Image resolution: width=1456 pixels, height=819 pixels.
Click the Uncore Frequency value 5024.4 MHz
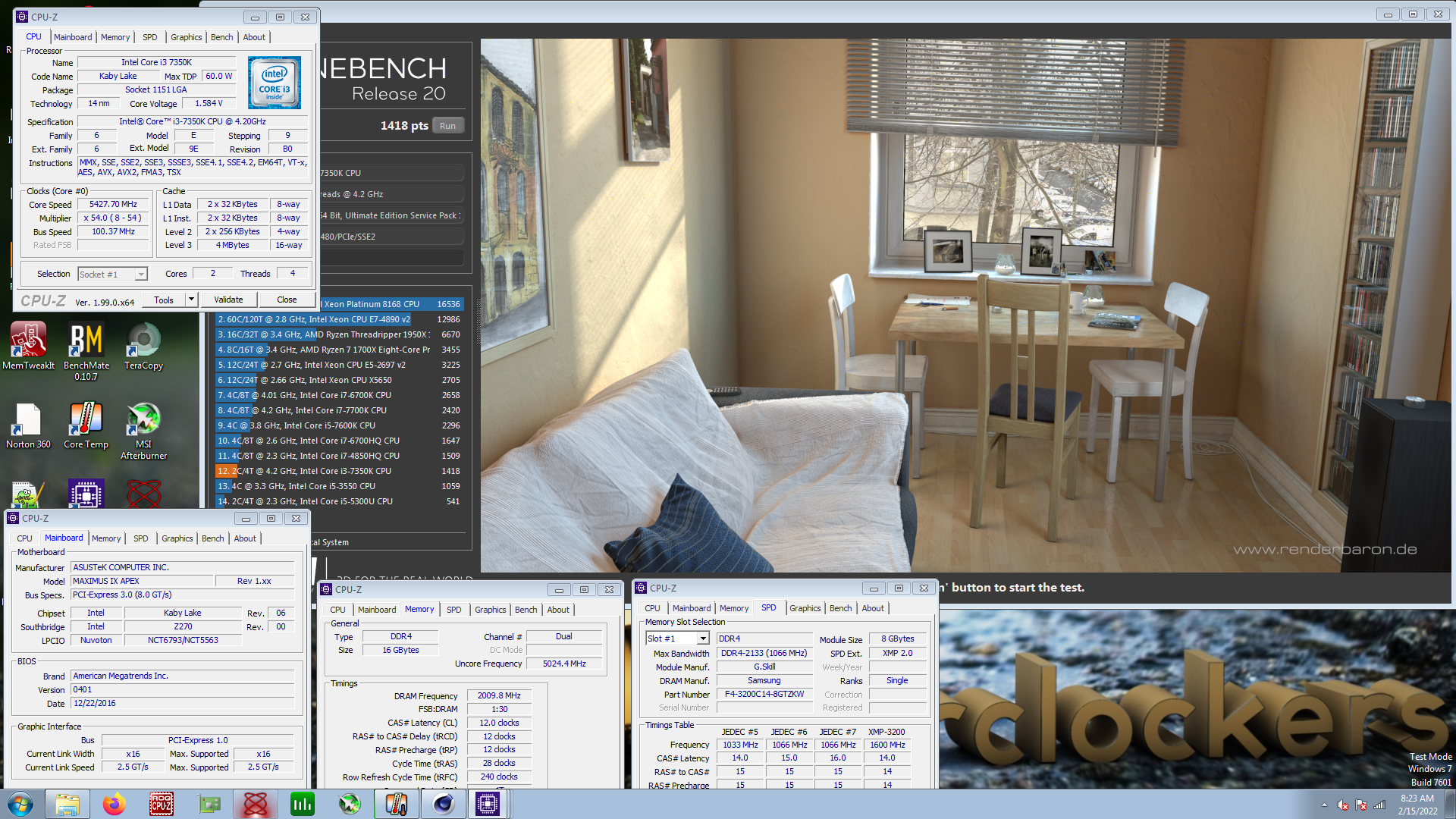coord(564,664)
